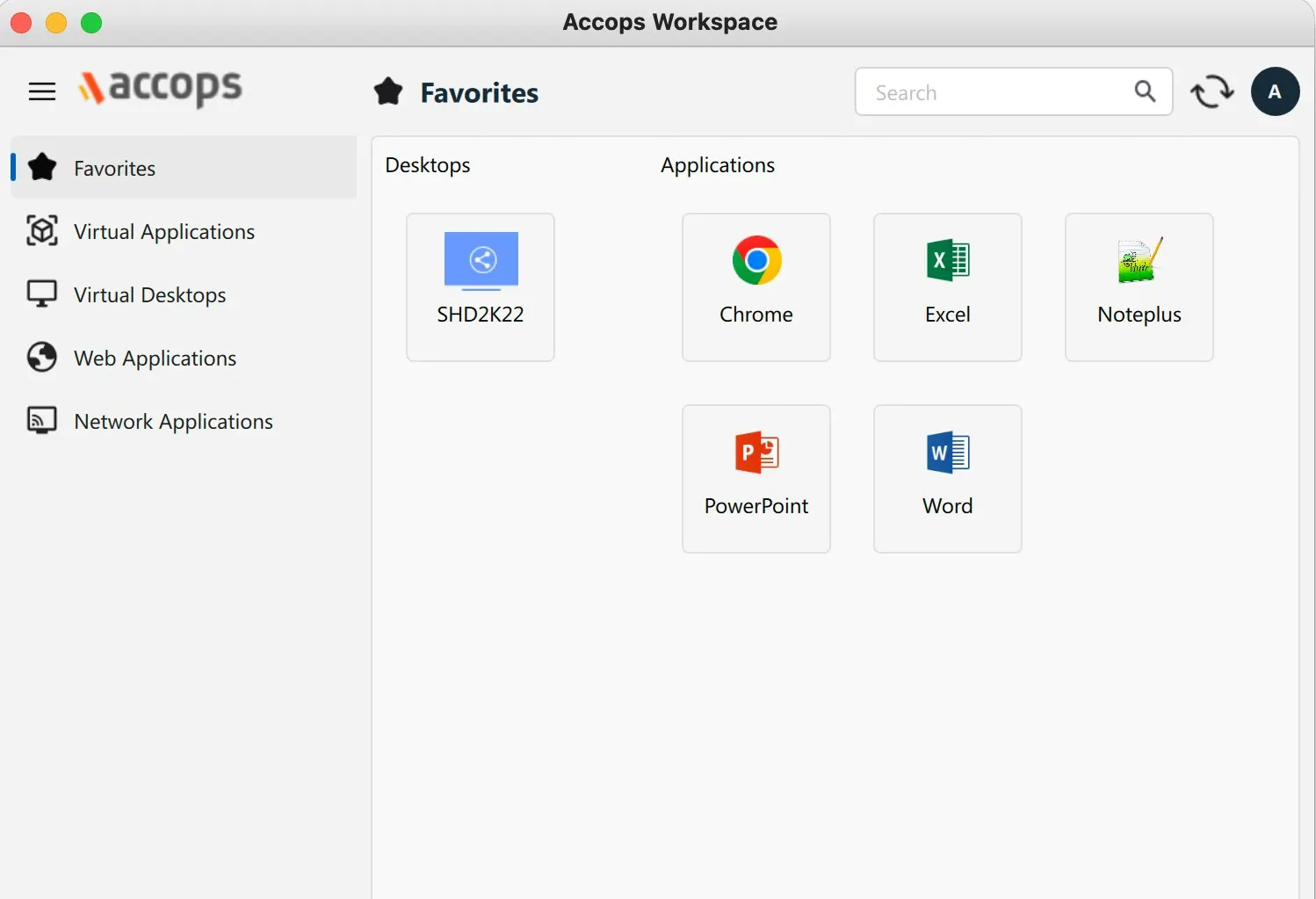Launch the Chrome application icon

coord(756,260)
